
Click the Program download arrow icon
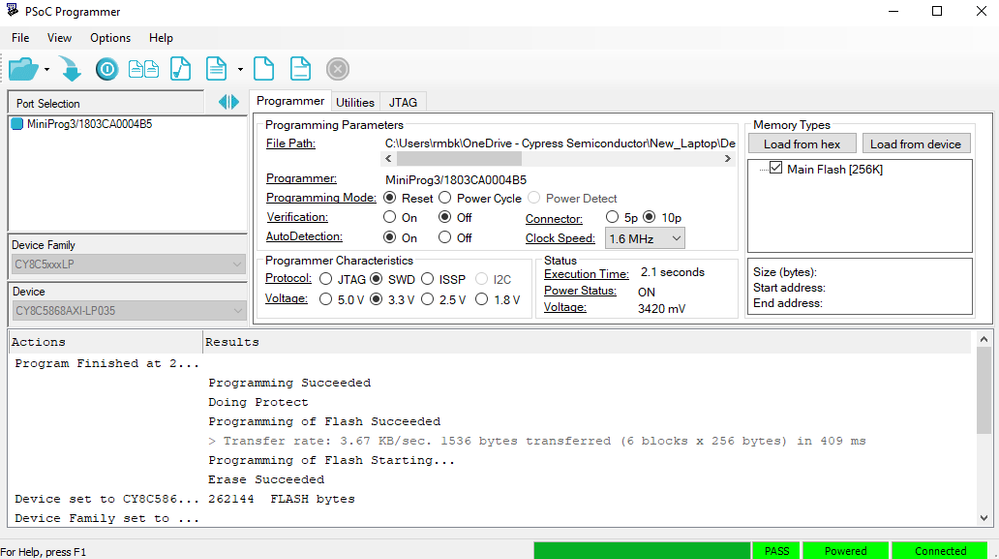coord(70,69)
